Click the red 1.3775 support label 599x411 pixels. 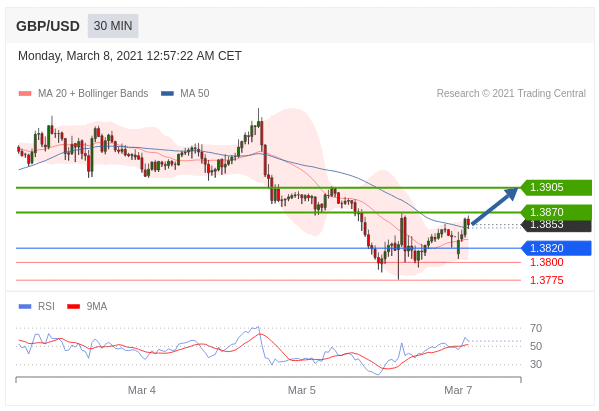pyautogui.click(x=547, y=280)
